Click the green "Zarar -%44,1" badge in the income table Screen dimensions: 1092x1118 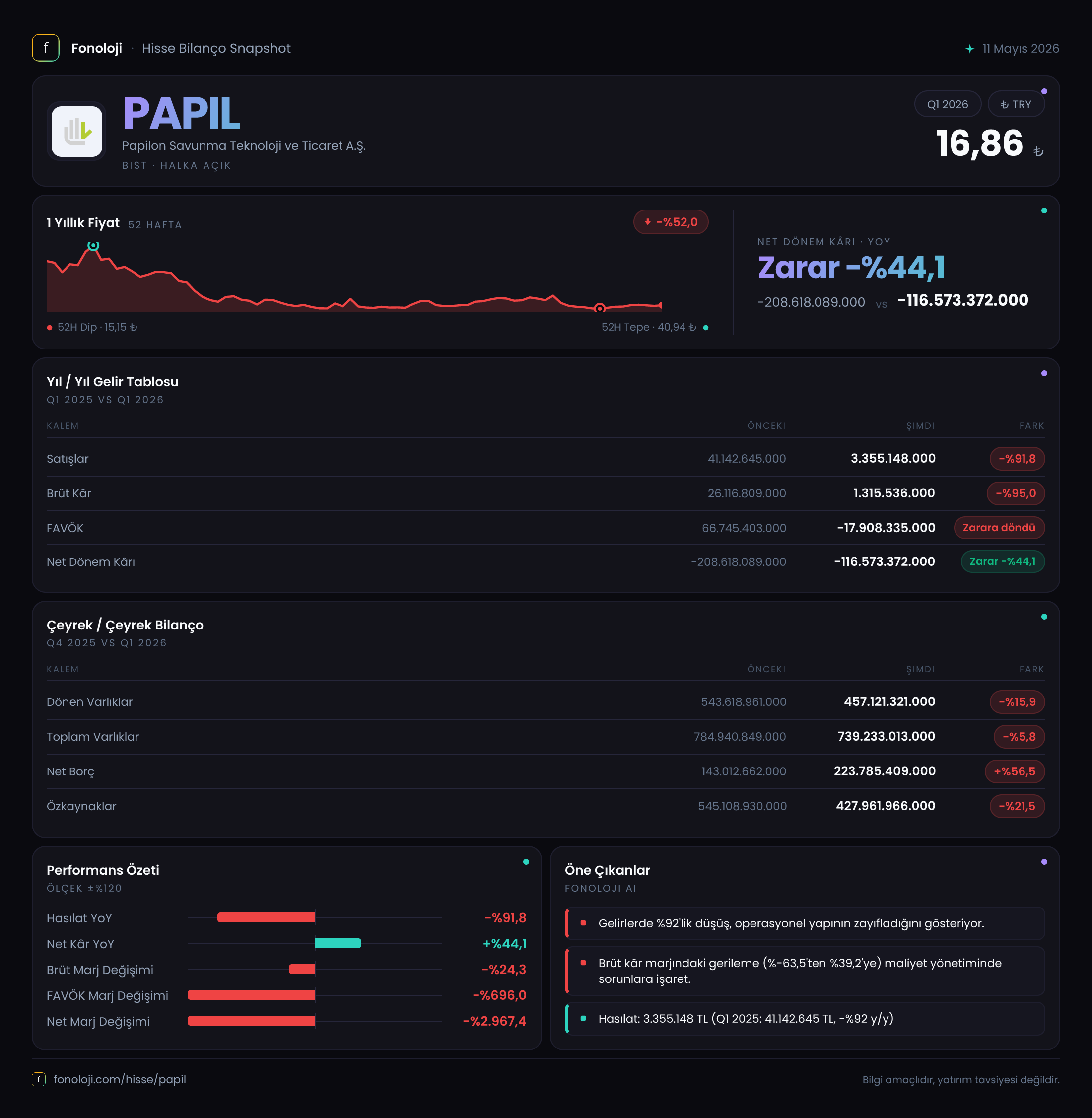(1003, 561)
